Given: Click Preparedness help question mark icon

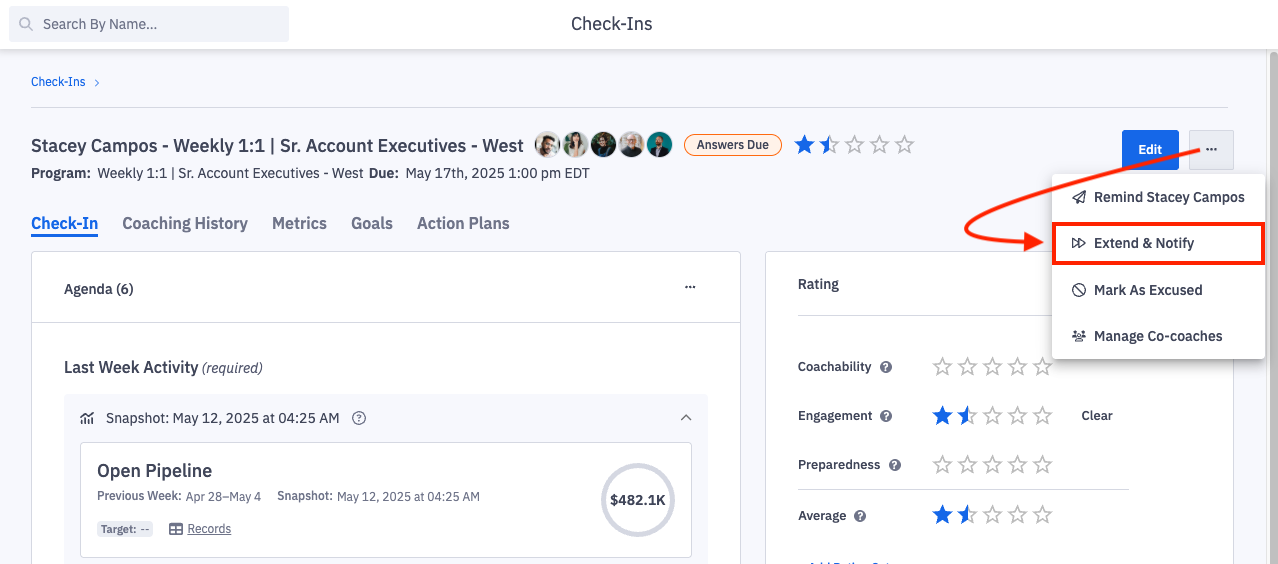Looking at the screenshot, I should (895, 465).
